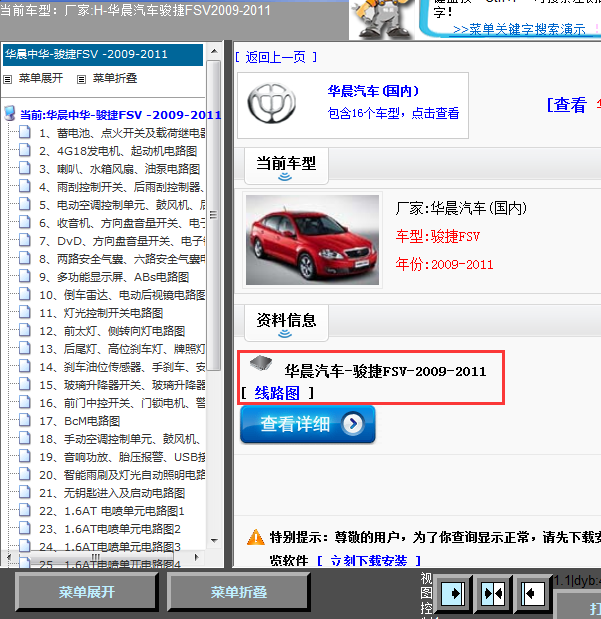The image size is (601, 619).
Task: Click the tree scrollbar down arrow
Action: pyautogui.click(x=214, y=540)
